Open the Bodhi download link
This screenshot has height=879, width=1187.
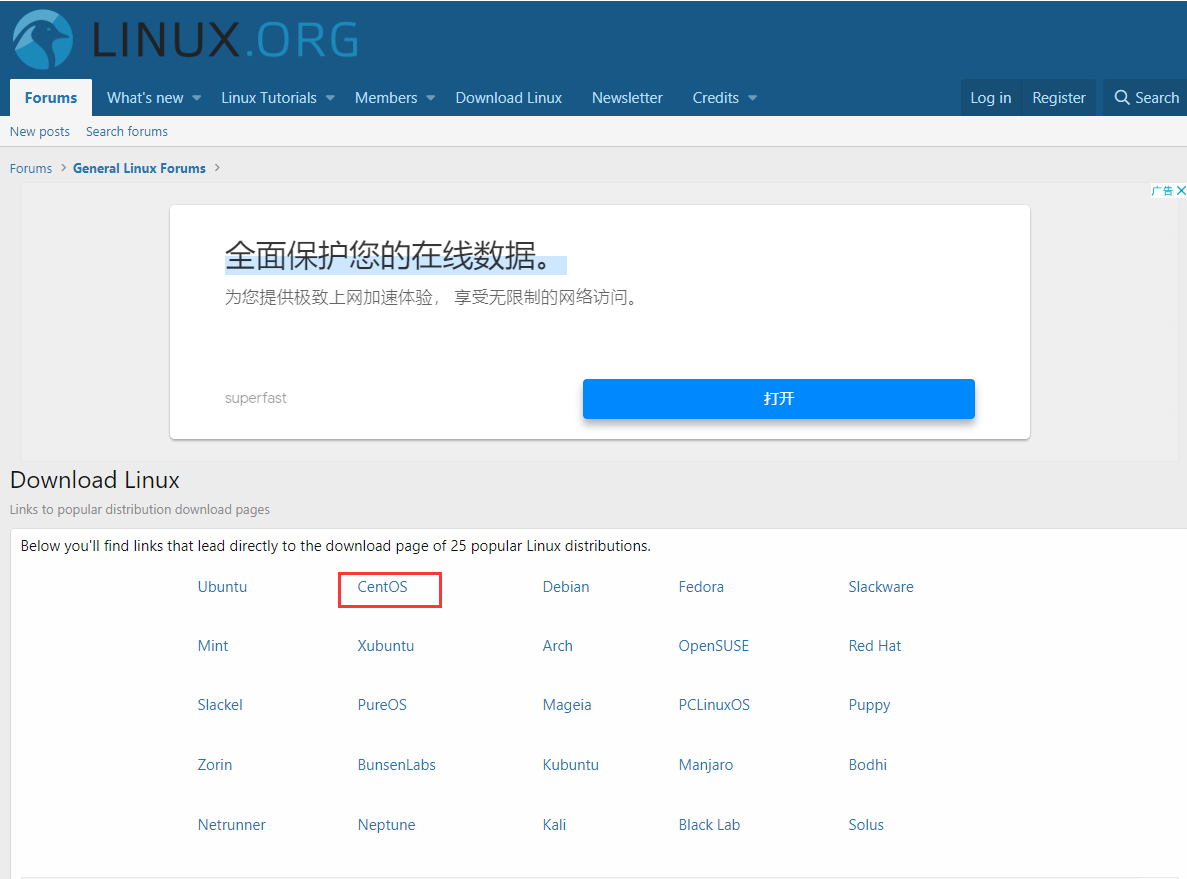[868, 765]
